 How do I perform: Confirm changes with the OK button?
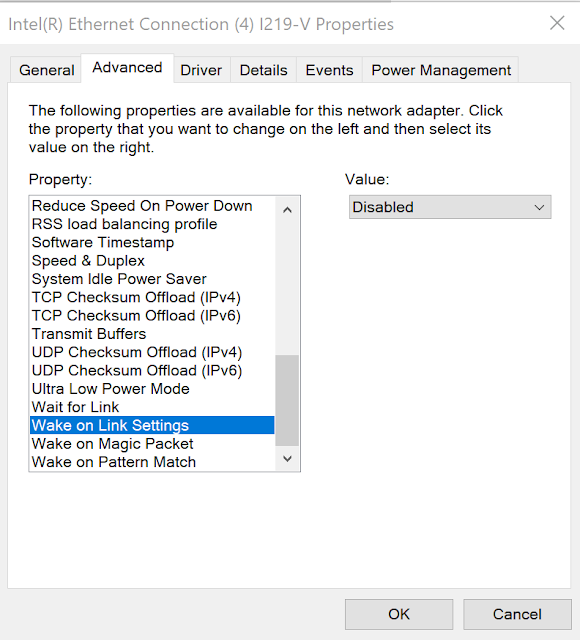click(x=399, y=614)
